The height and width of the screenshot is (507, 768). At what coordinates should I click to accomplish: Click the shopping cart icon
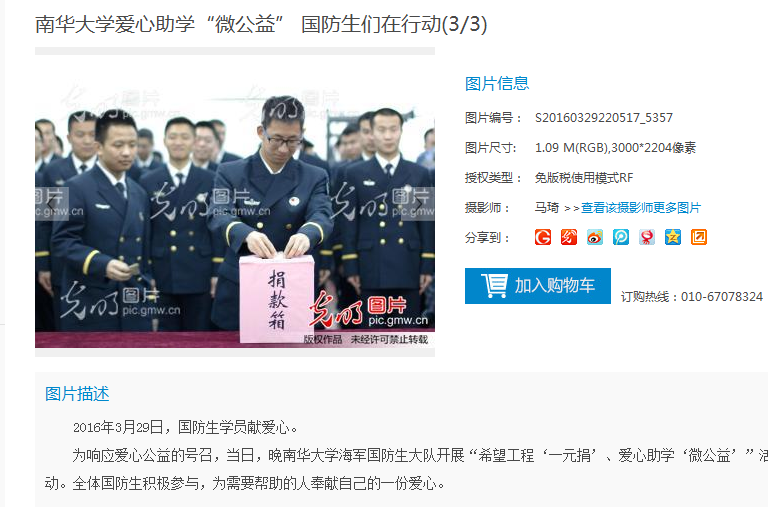pos(494,286)
